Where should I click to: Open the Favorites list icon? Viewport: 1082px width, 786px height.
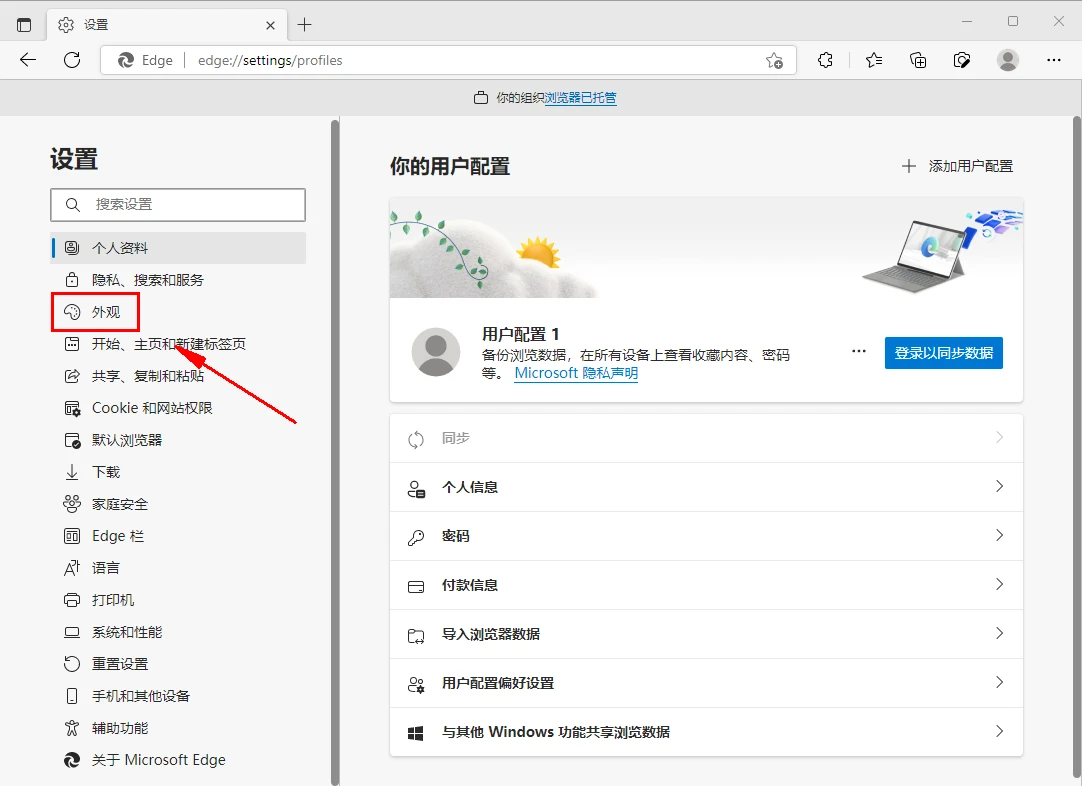point(874,61)
